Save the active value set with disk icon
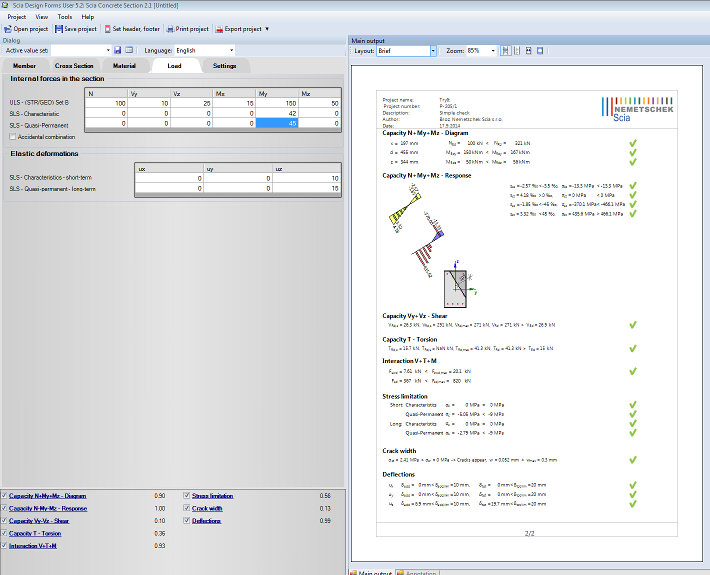This screenshot has width=710, height=575. tap(117, 49)
